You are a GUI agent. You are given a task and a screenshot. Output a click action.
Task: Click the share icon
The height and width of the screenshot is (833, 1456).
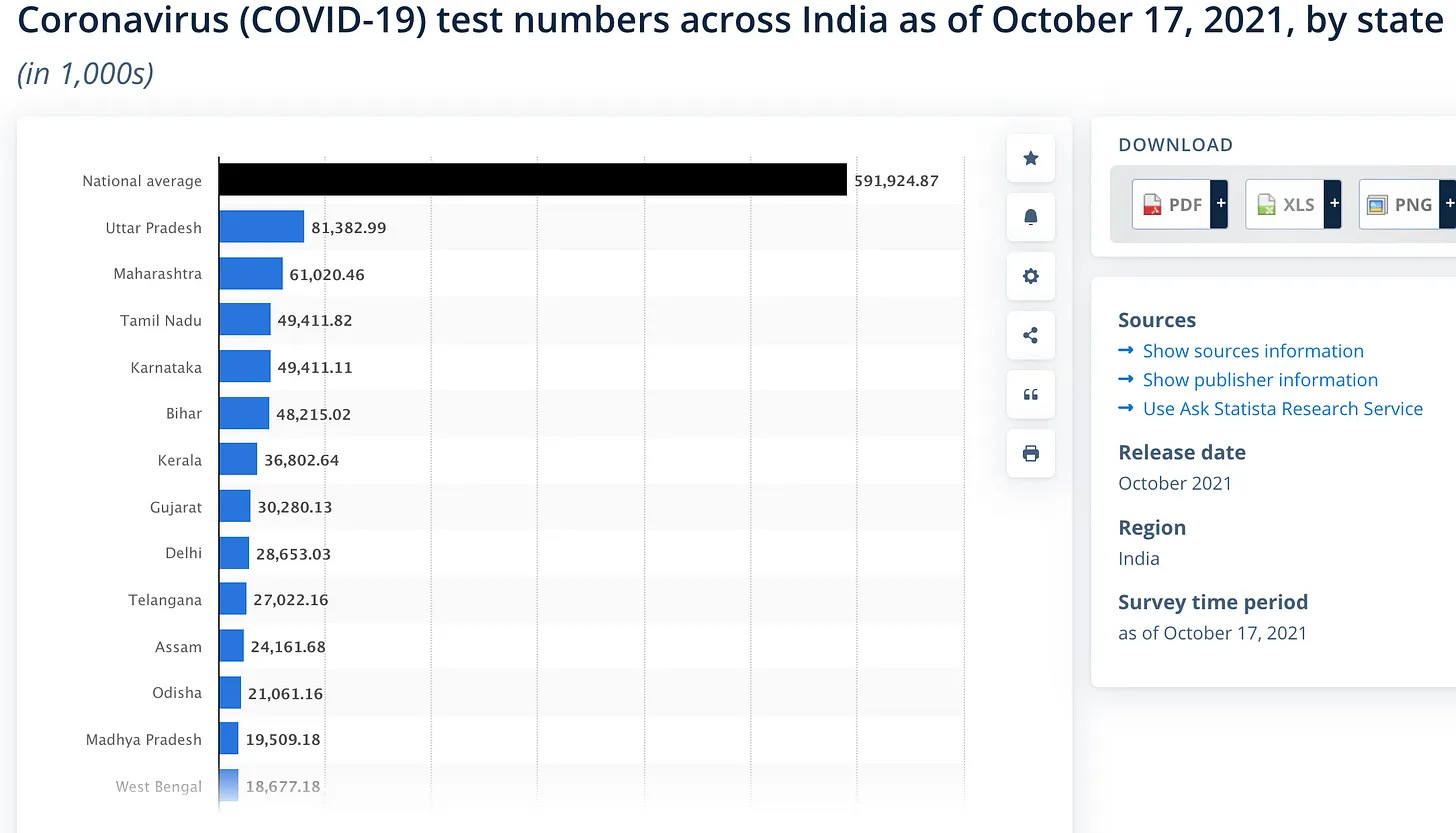1031,335
